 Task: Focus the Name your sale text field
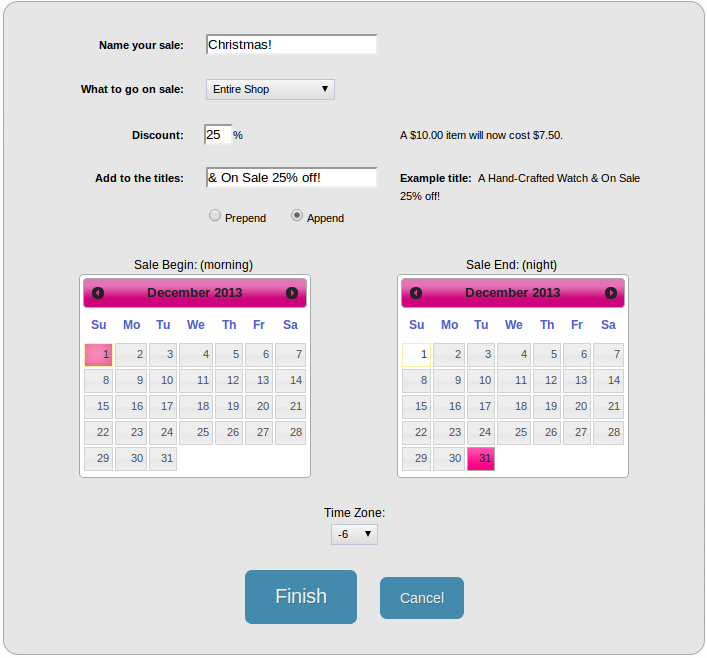[x=291, y=45]
